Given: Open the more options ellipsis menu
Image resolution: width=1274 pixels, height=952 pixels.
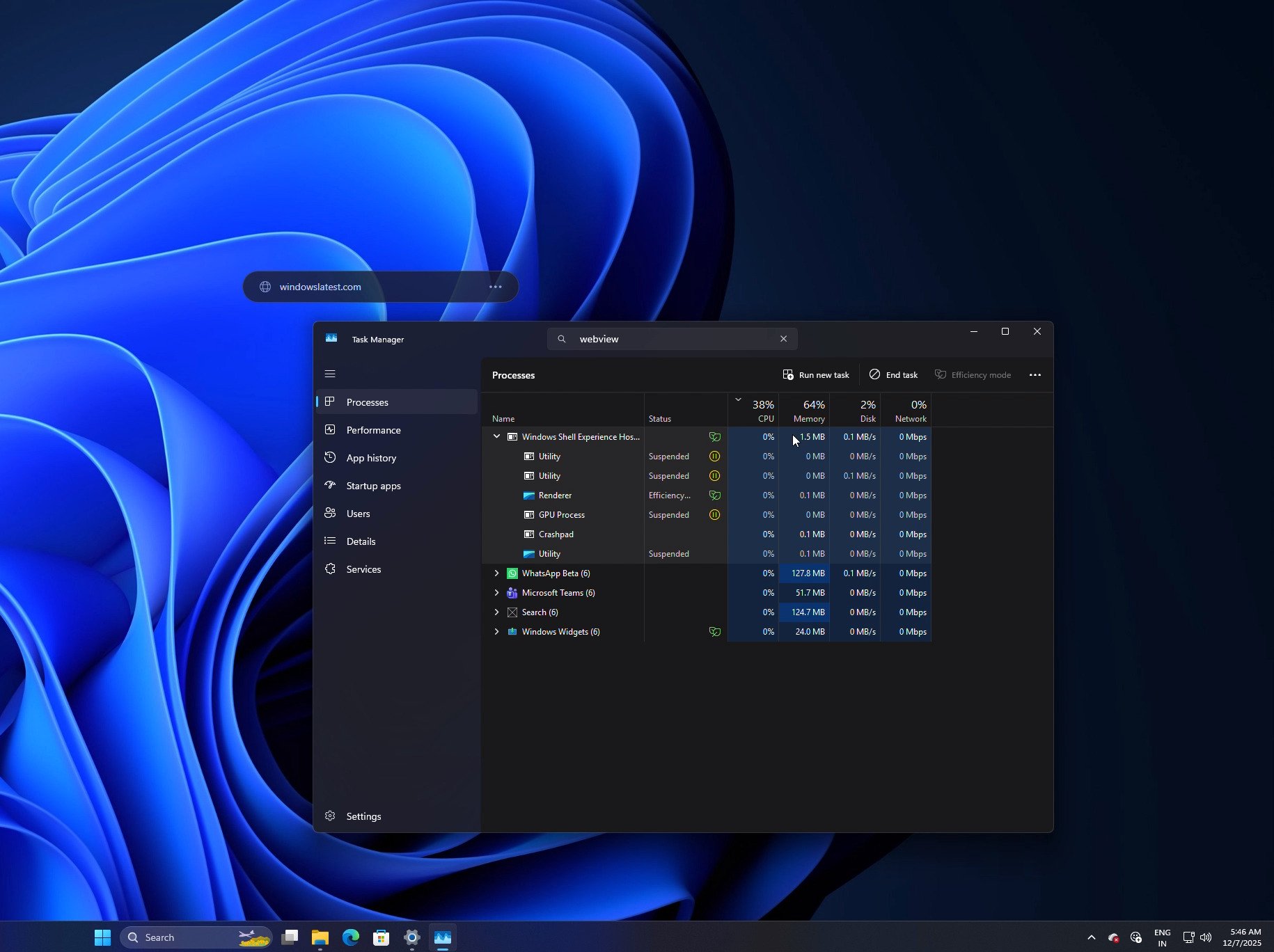Looking at the screenshot, I should [1035, 375].
